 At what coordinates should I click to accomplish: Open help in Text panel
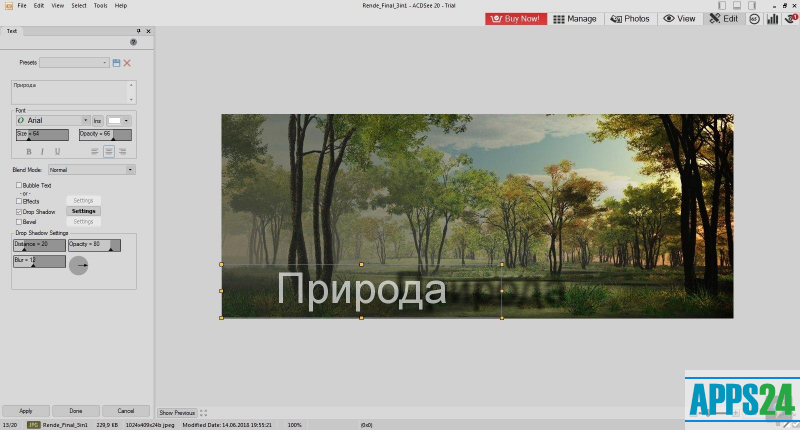[133, 42]
